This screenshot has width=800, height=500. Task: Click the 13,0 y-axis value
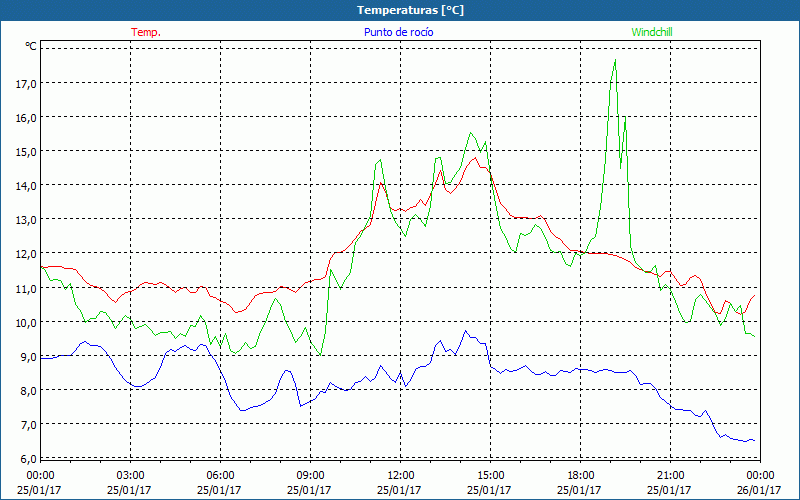26,220
